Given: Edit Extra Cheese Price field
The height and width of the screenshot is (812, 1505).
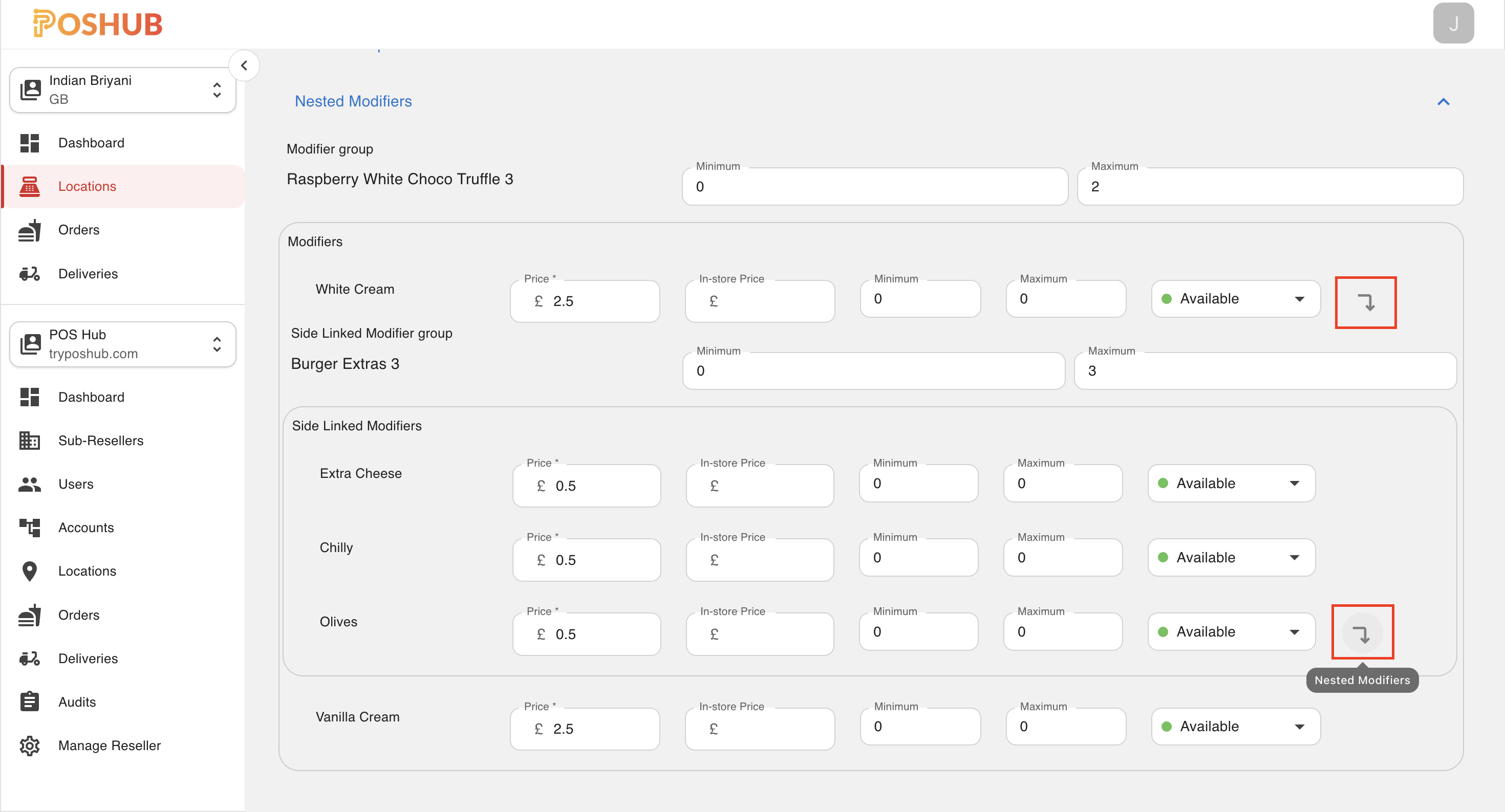Looking at the screenshot, I should 587,486.
